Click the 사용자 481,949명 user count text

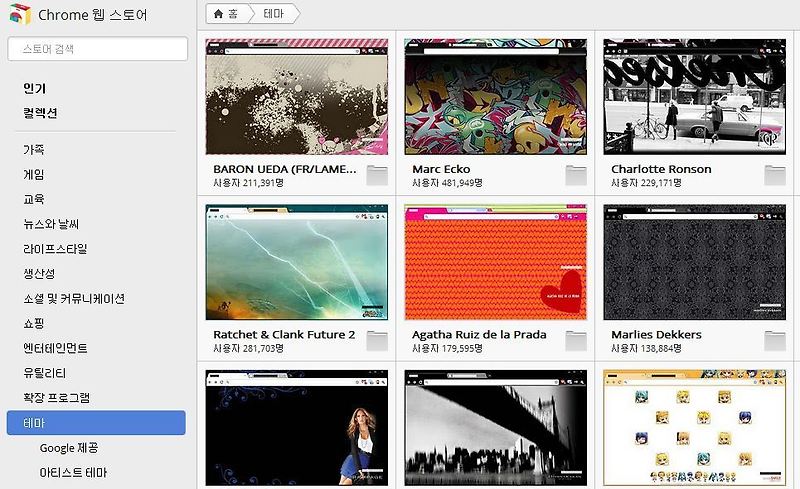[x=447, y=183]
